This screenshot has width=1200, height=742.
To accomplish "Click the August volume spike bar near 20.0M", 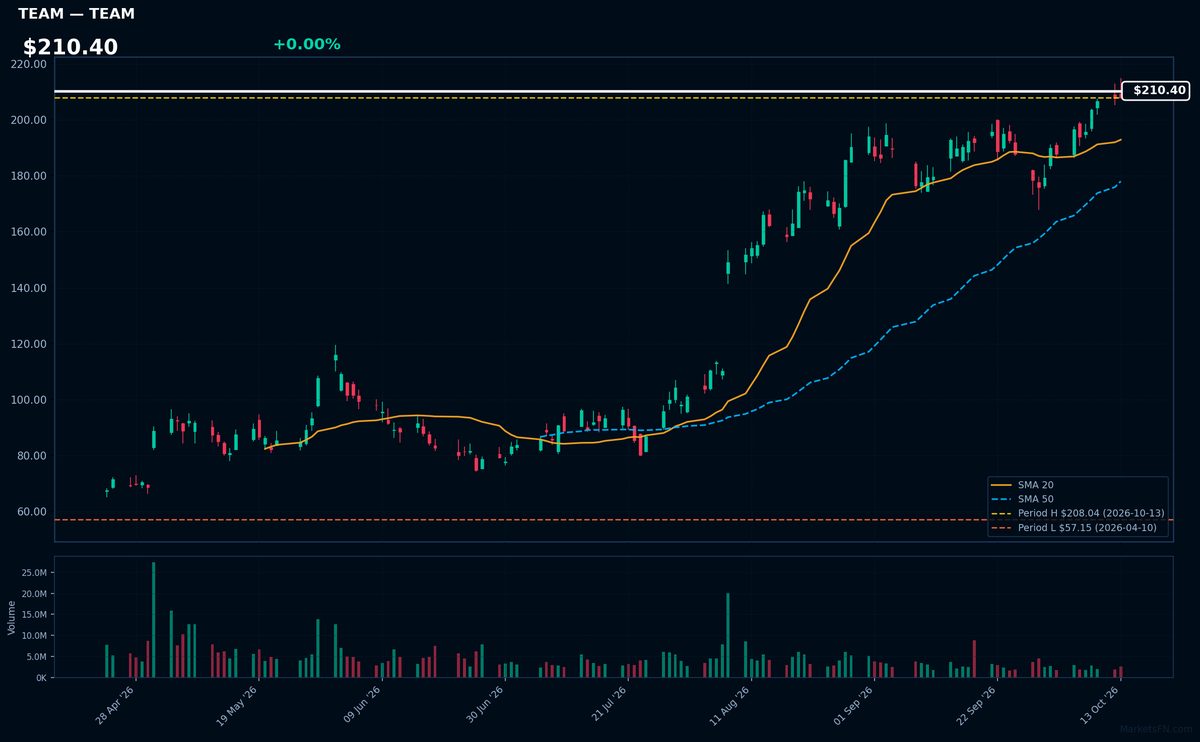I will point(727,635).
